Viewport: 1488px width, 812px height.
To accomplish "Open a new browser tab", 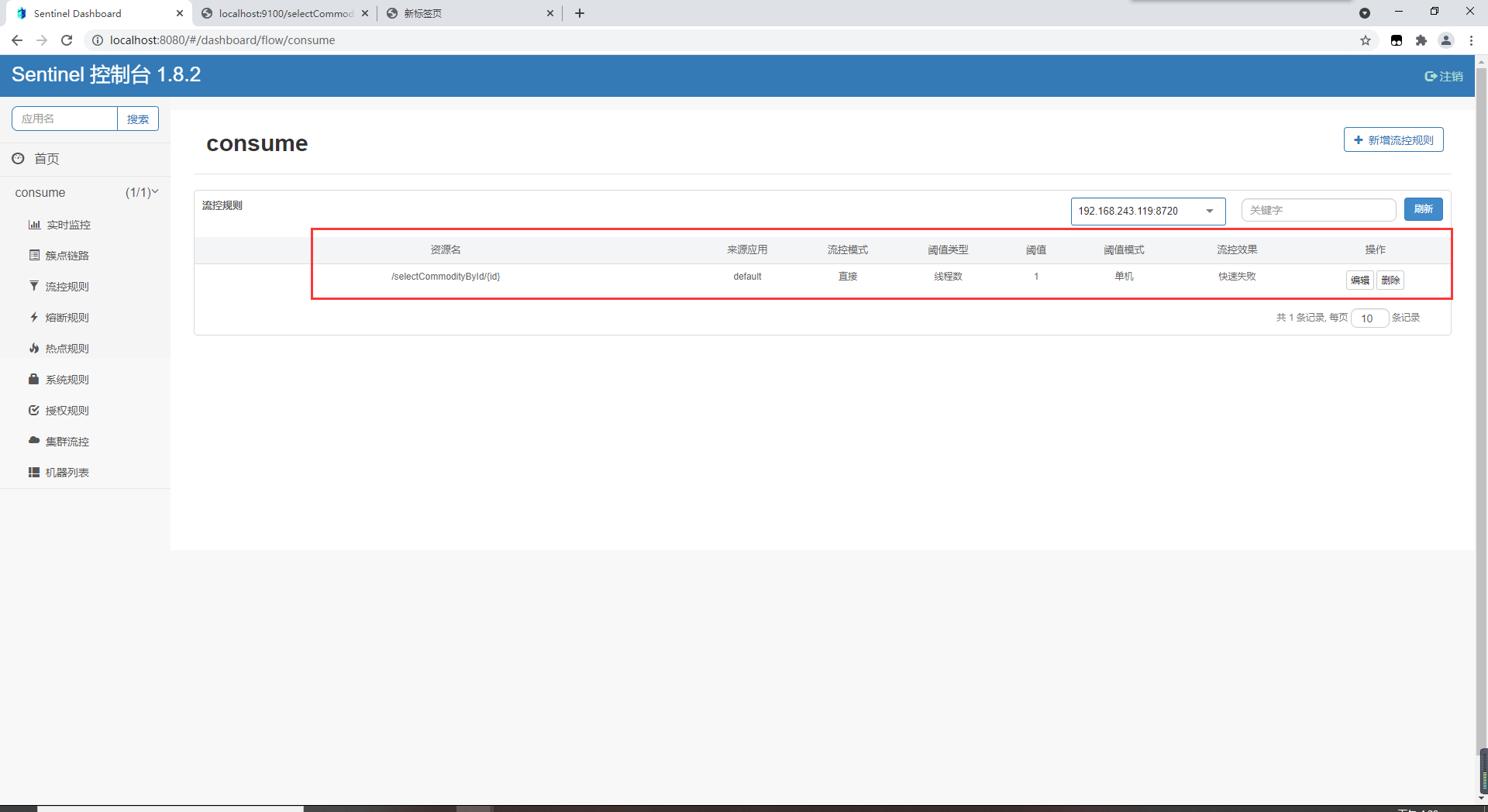I will click(580, 13).
